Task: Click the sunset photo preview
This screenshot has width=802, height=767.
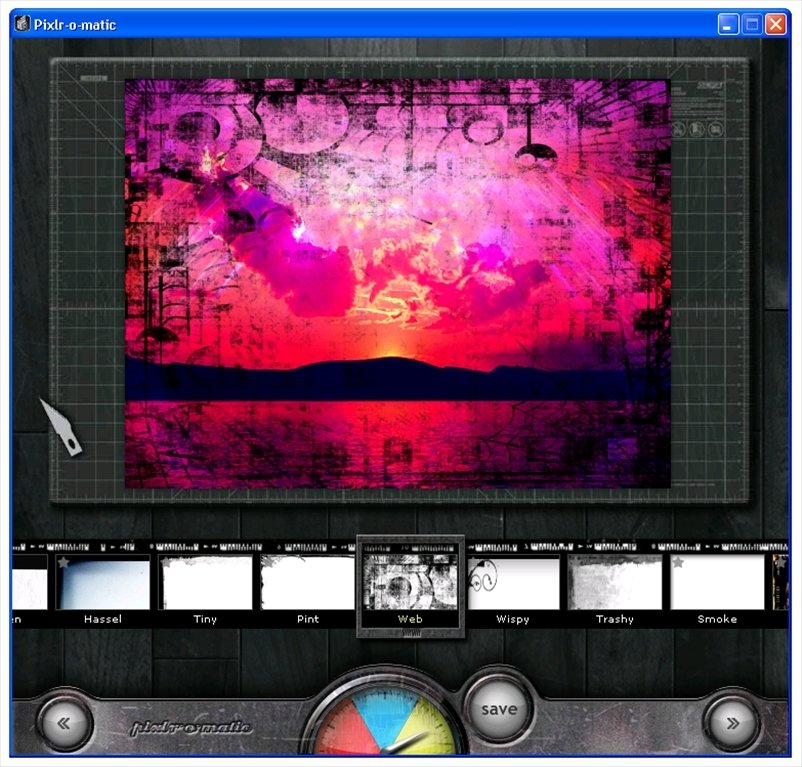Action: (397, 283)
